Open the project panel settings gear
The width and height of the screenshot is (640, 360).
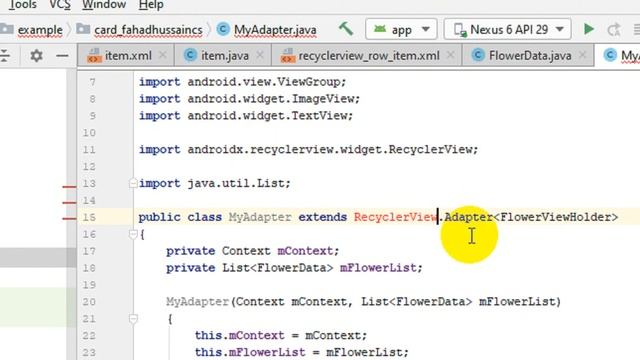click(36, 56)
